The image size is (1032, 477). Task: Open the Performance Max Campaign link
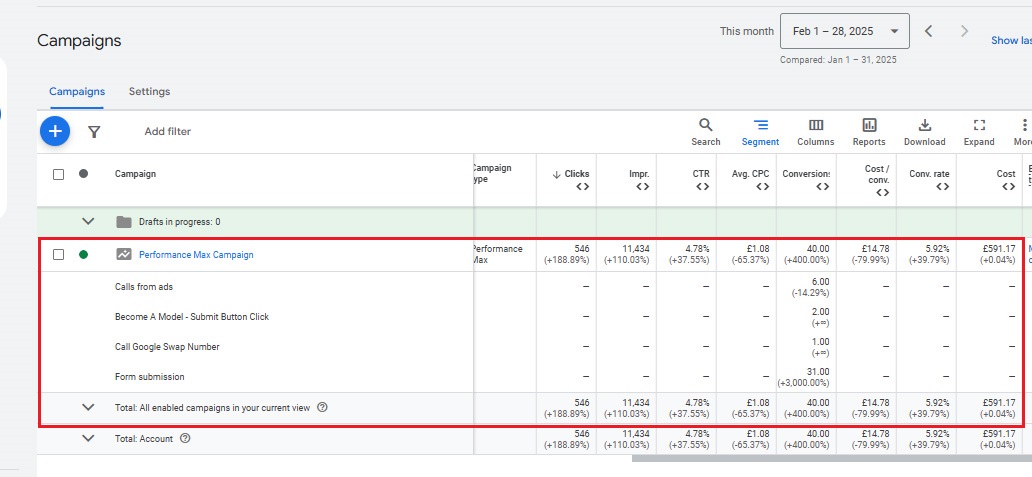click(x=196, y=255)
